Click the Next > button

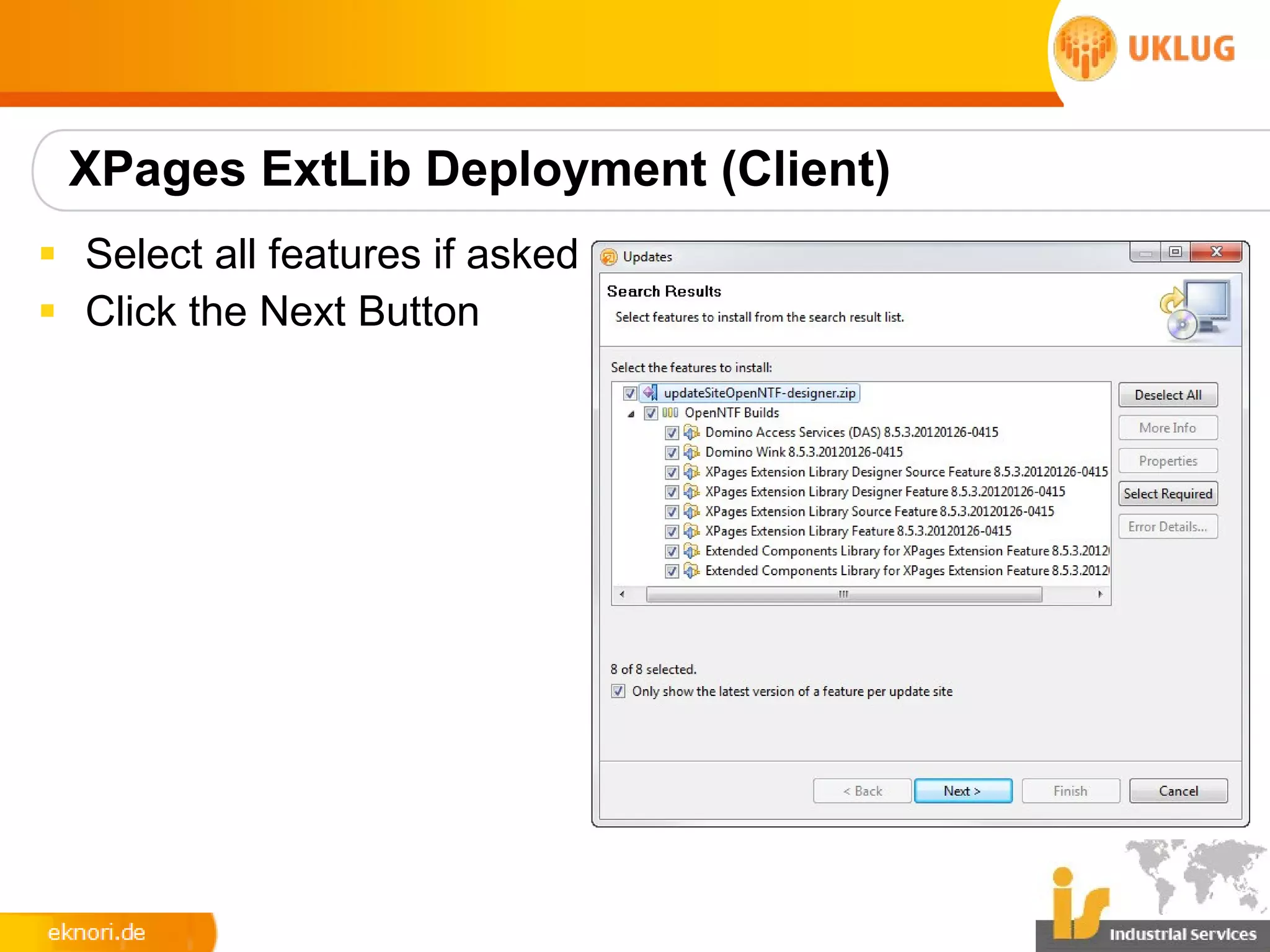tap(962, 791)
